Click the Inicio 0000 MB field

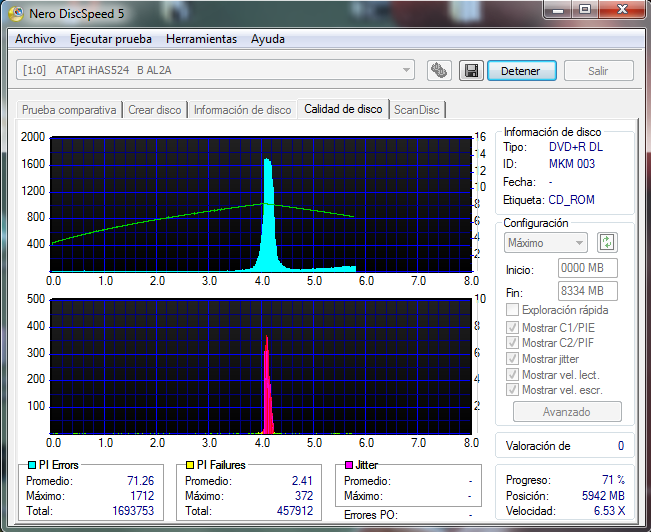tap(588, 269)
